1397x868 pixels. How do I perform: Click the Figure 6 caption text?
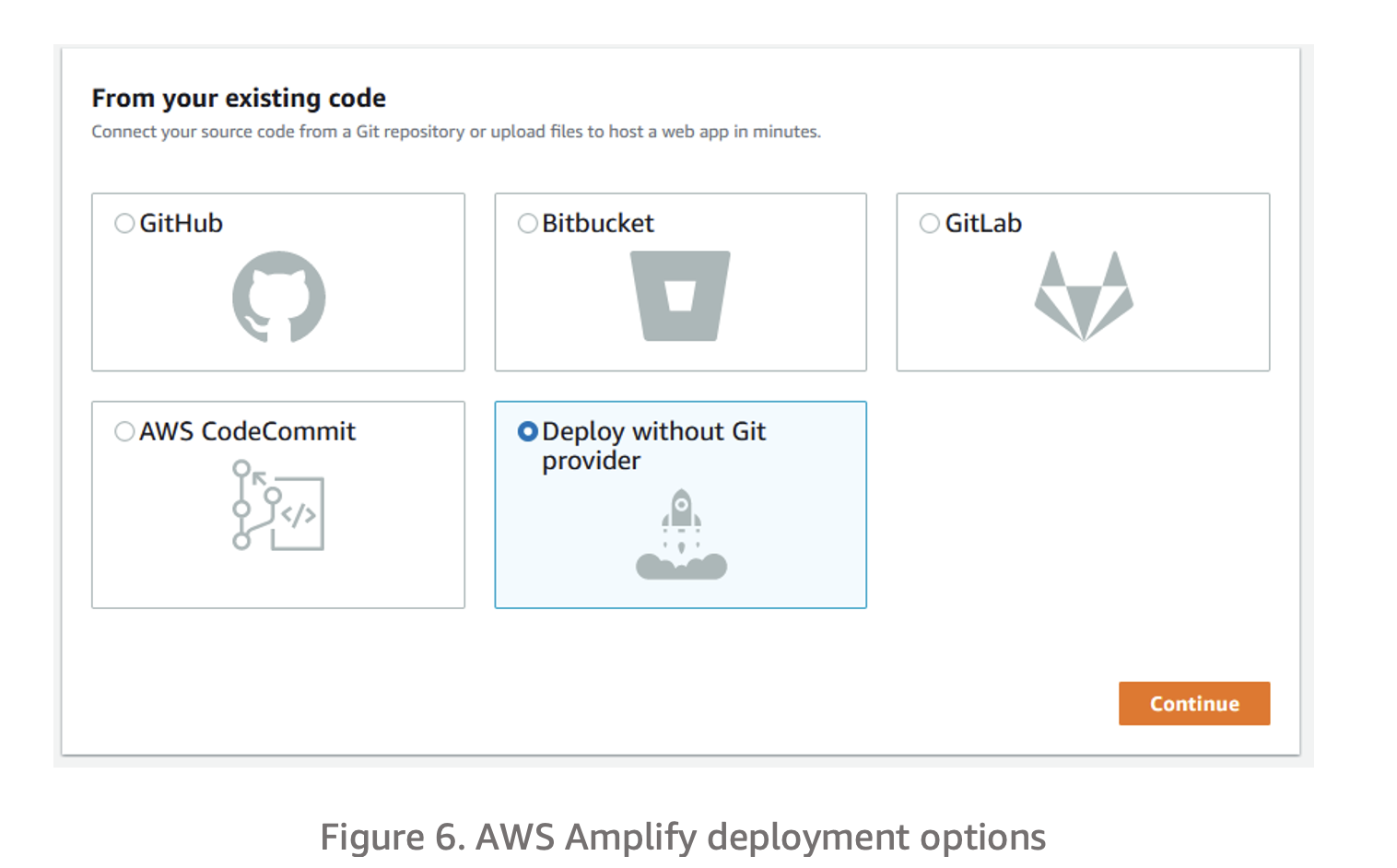682,837
